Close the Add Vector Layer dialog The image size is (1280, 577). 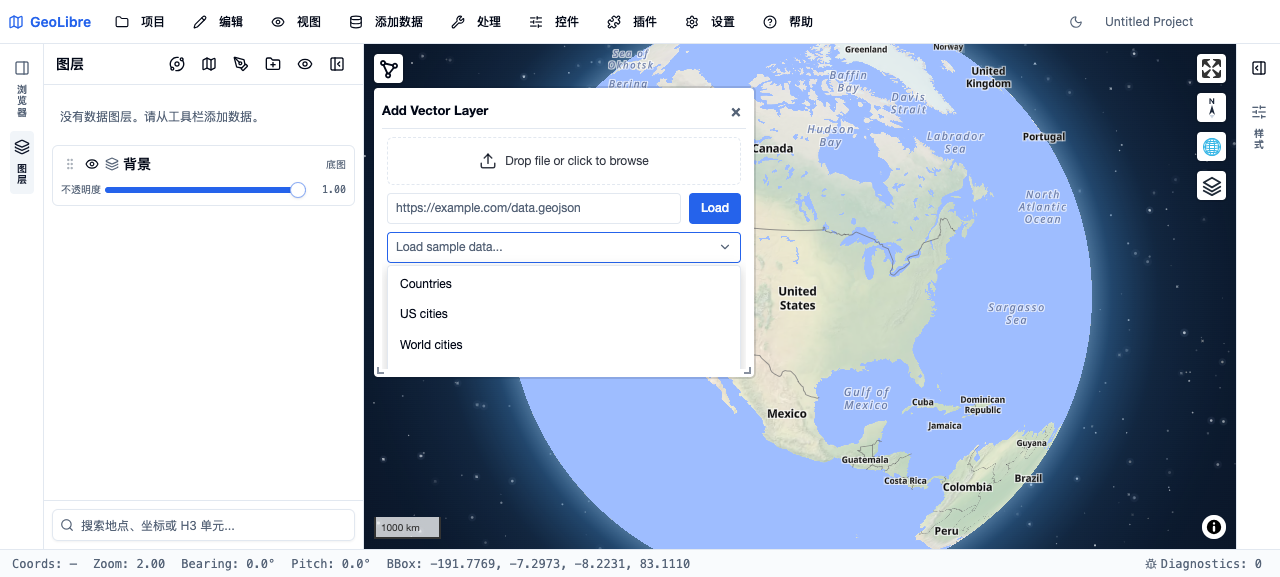(736, 112)
